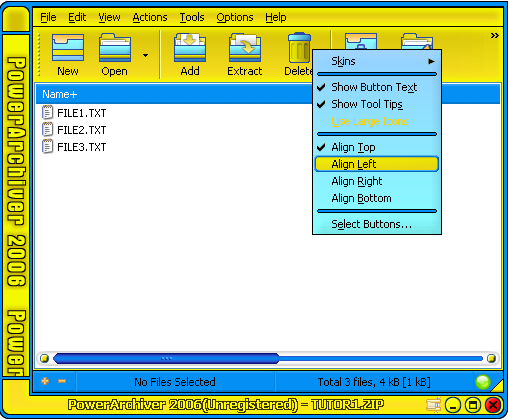Show hidden toolbar buttons via chevron

pos(495,35)
